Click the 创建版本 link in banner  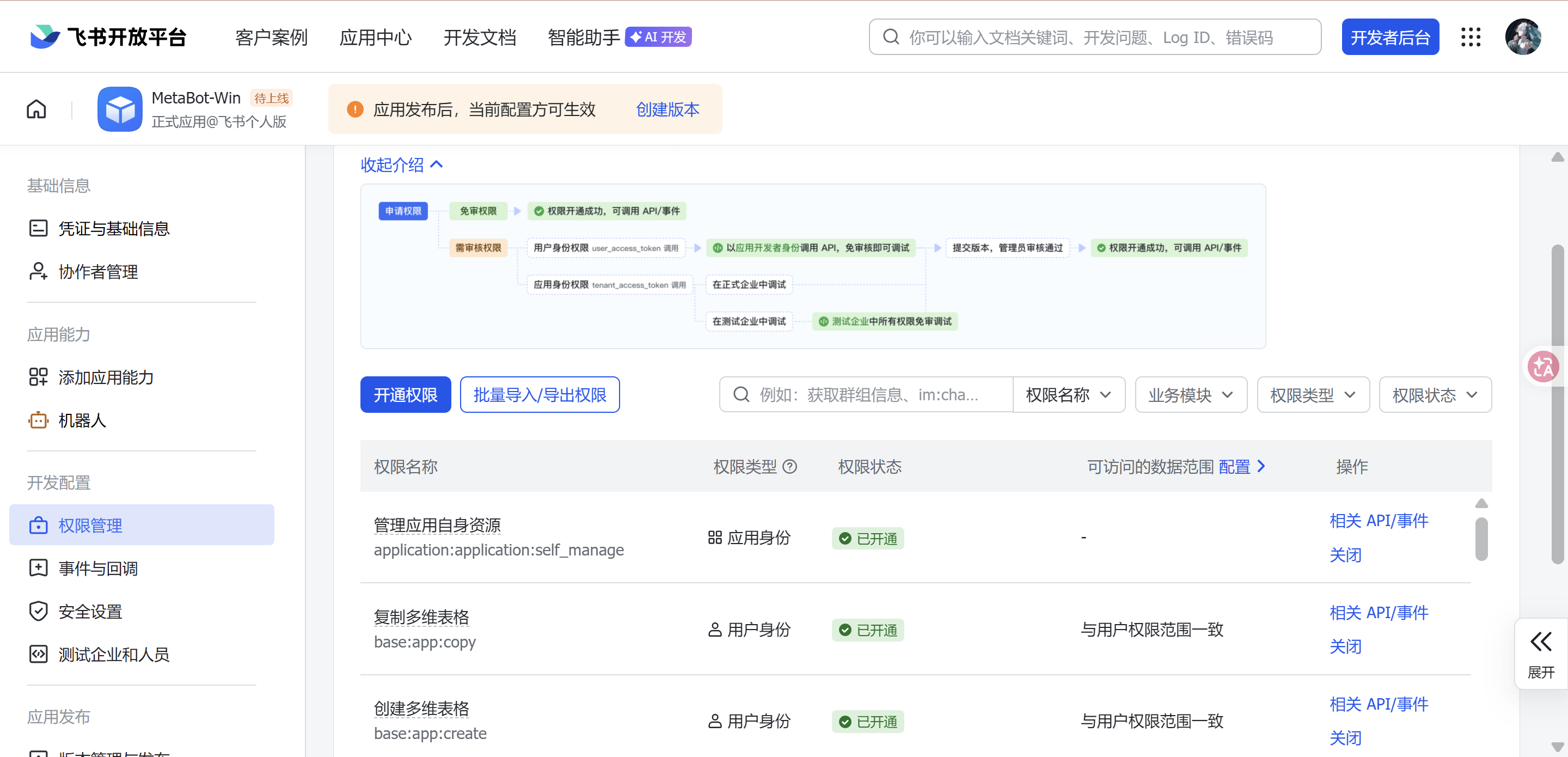click(667, 109)
